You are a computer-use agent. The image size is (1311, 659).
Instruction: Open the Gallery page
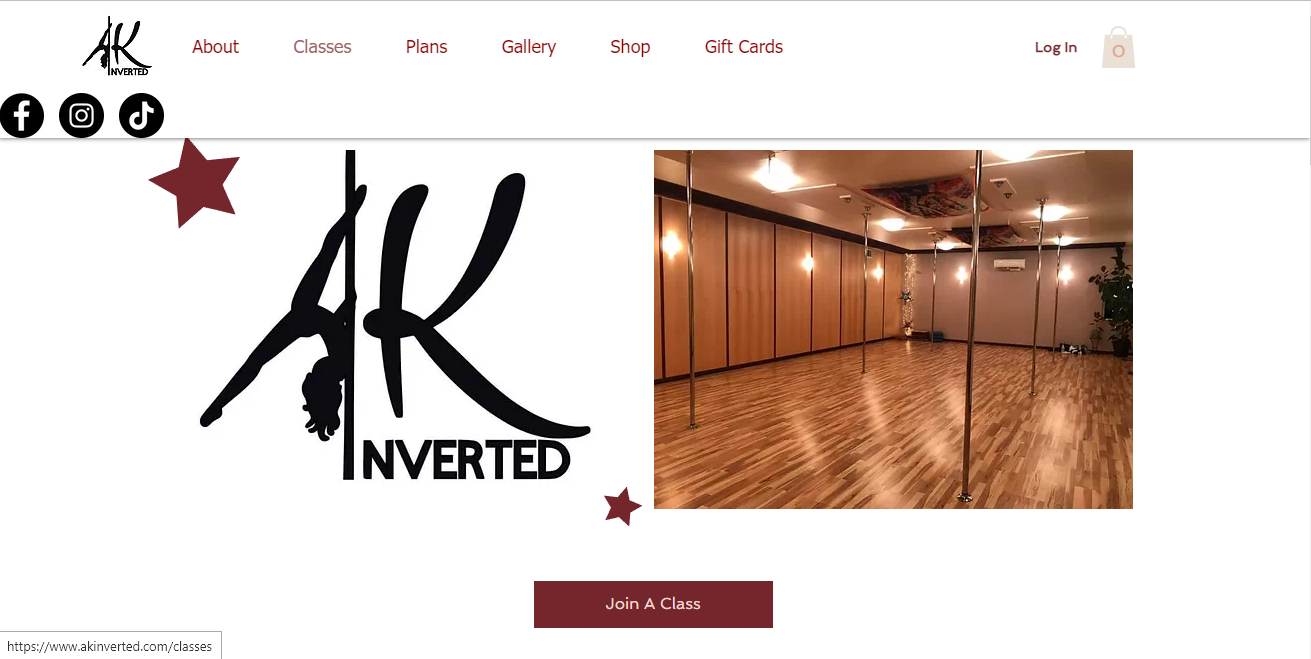tap(529, 47)
